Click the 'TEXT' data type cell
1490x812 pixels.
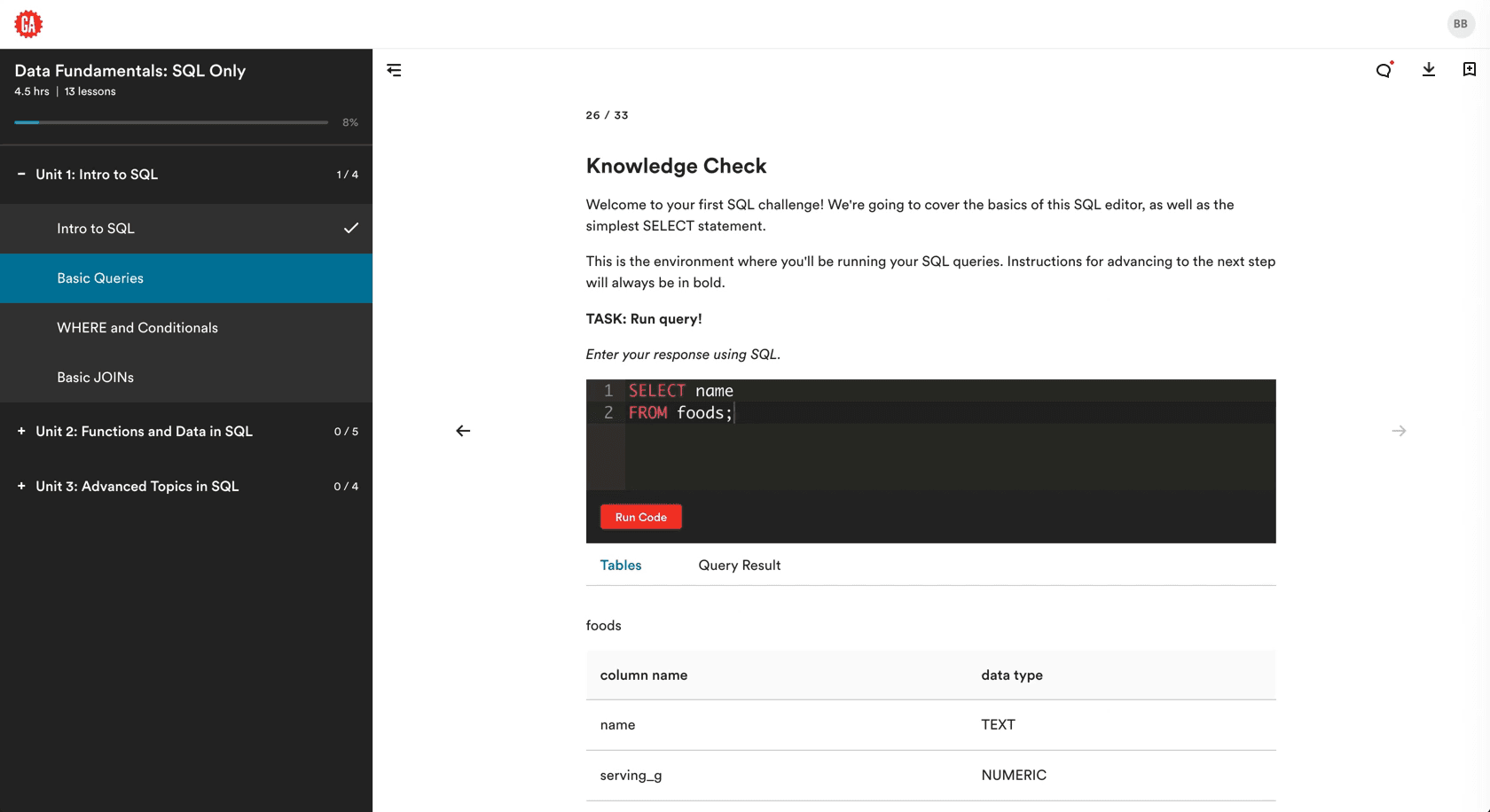998,725
